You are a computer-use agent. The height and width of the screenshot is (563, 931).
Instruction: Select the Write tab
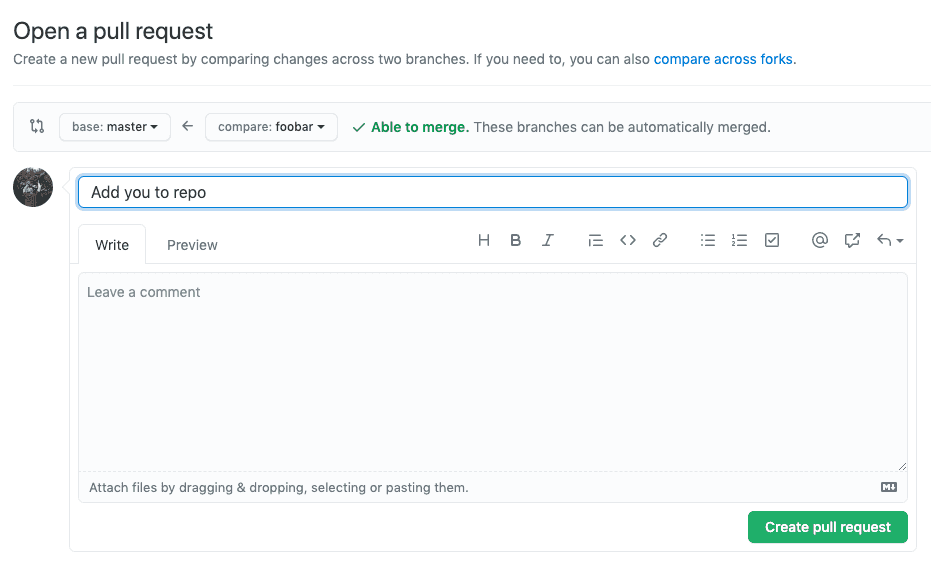tap(112, 245)
